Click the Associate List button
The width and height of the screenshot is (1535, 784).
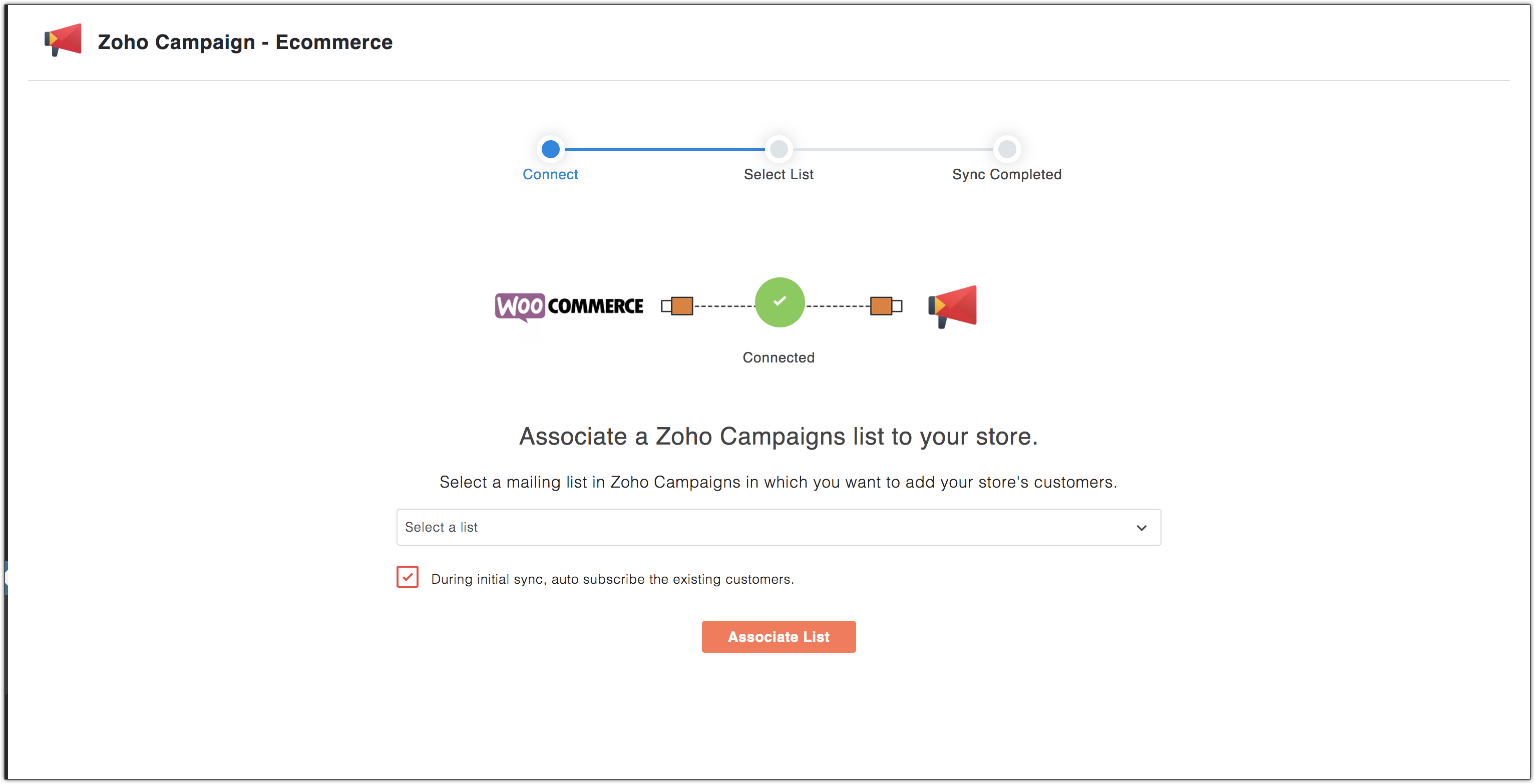[x=778, y=636]
